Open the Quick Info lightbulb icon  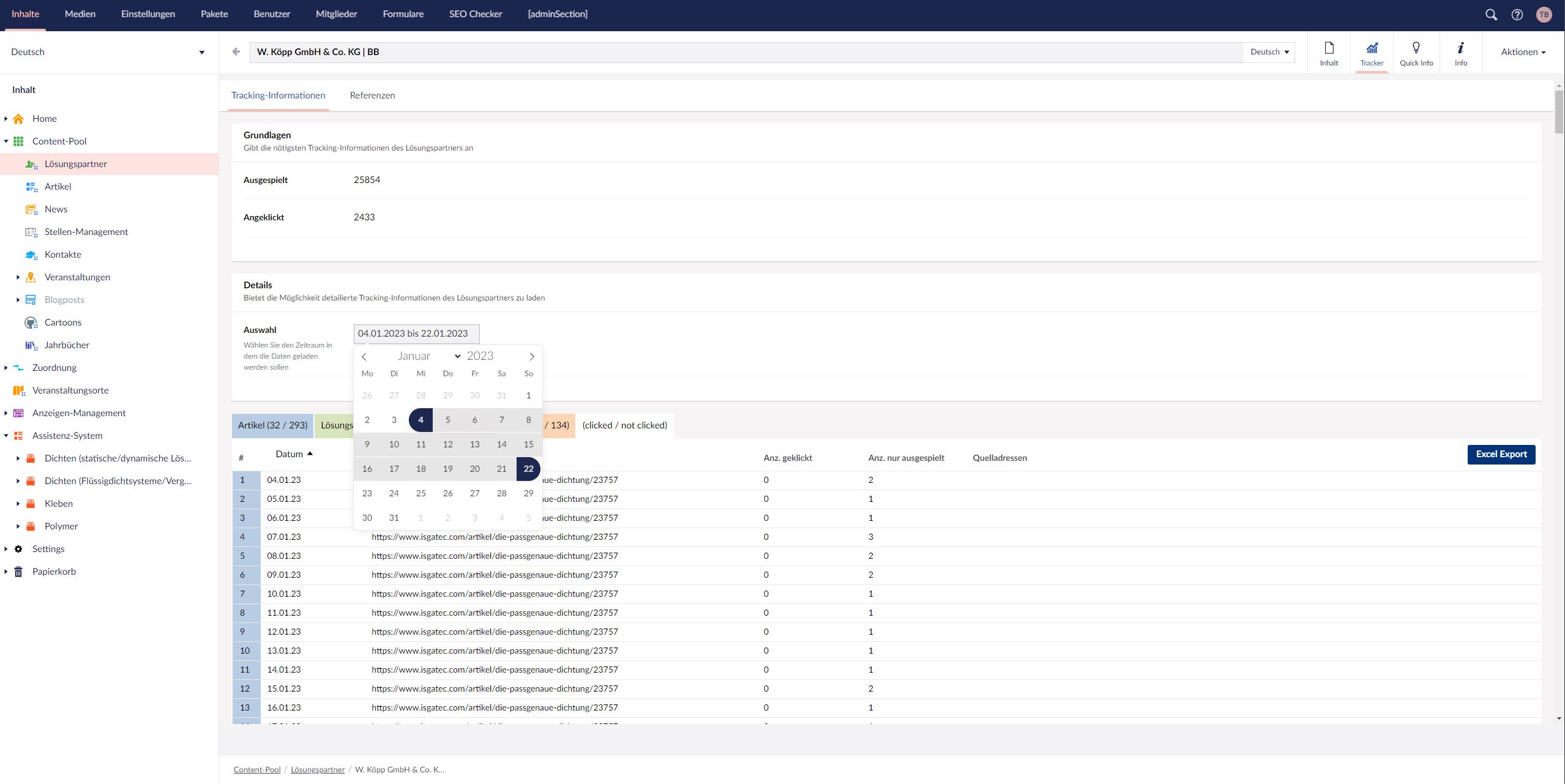(x=1416, y=53)
